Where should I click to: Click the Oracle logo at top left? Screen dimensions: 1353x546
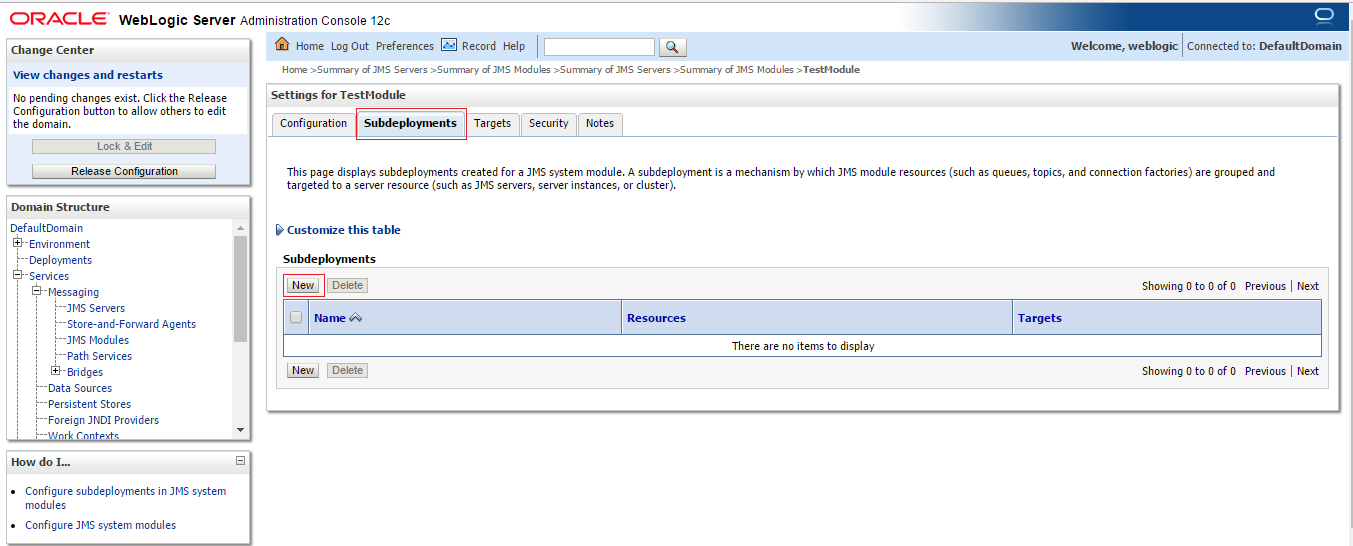[60, 19]
